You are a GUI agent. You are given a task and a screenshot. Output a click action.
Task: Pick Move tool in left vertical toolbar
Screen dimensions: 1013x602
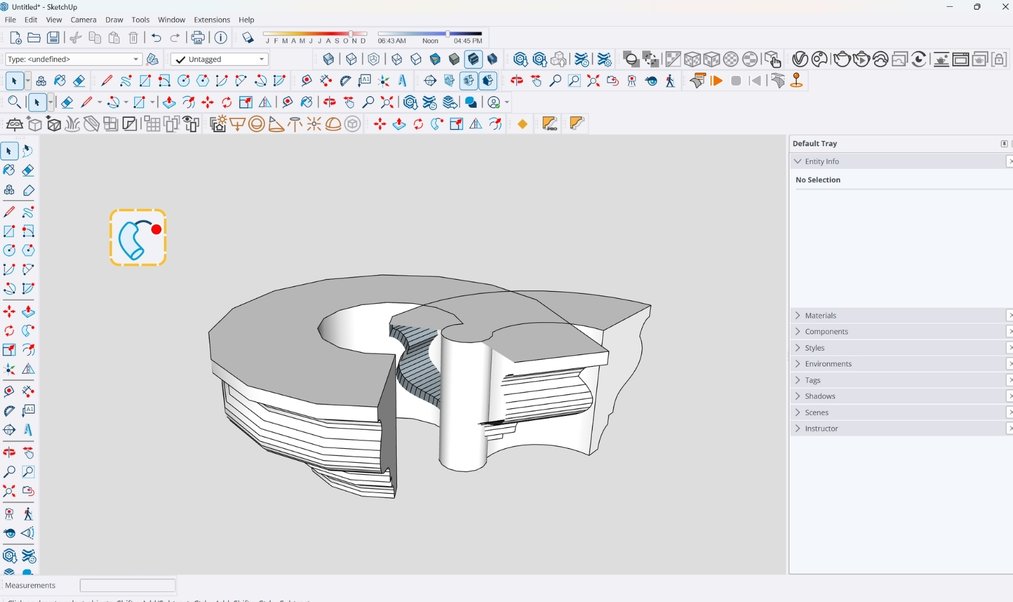tap(9, 312)
